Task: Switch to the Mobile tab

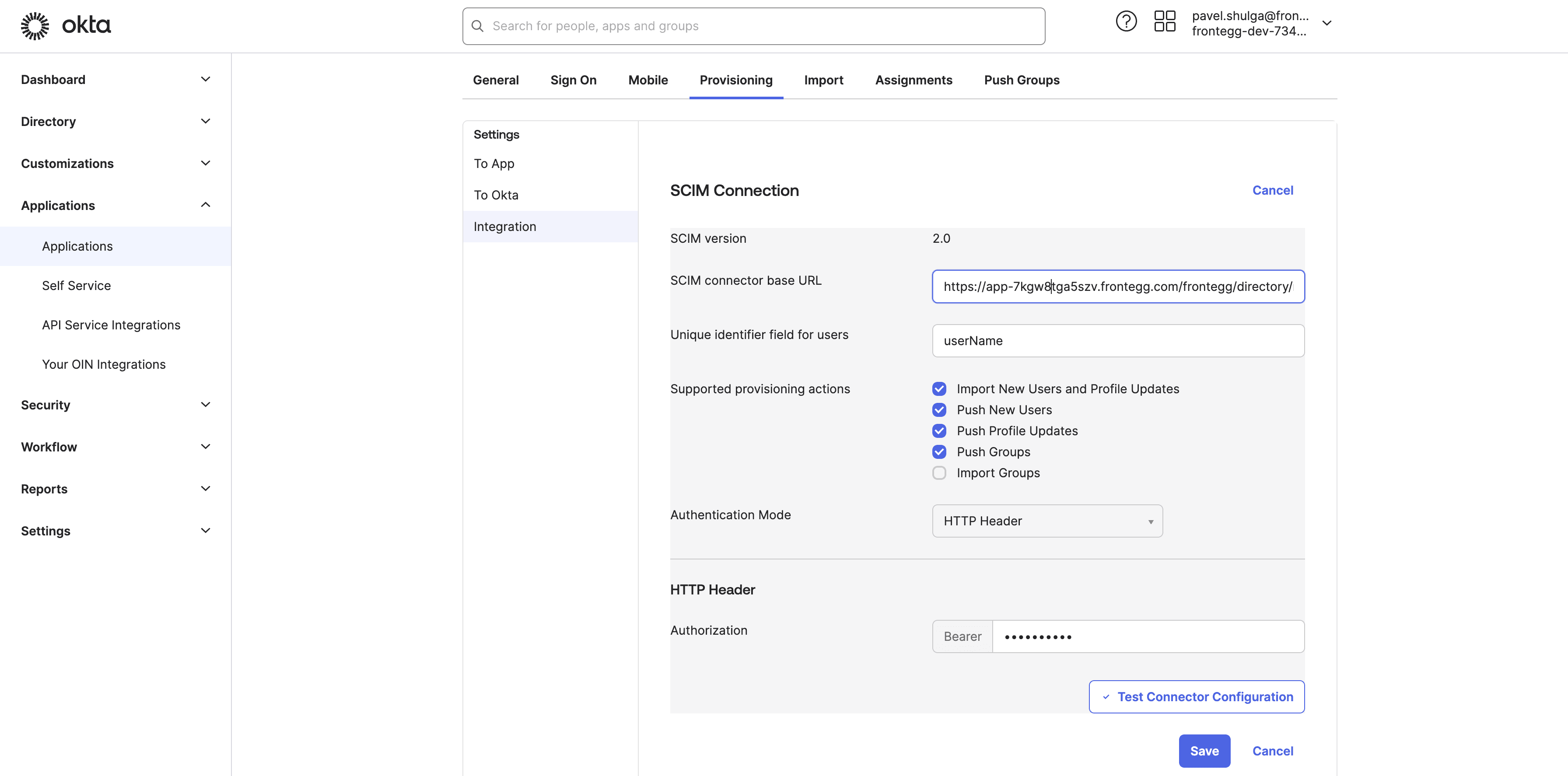Action: 647,80
